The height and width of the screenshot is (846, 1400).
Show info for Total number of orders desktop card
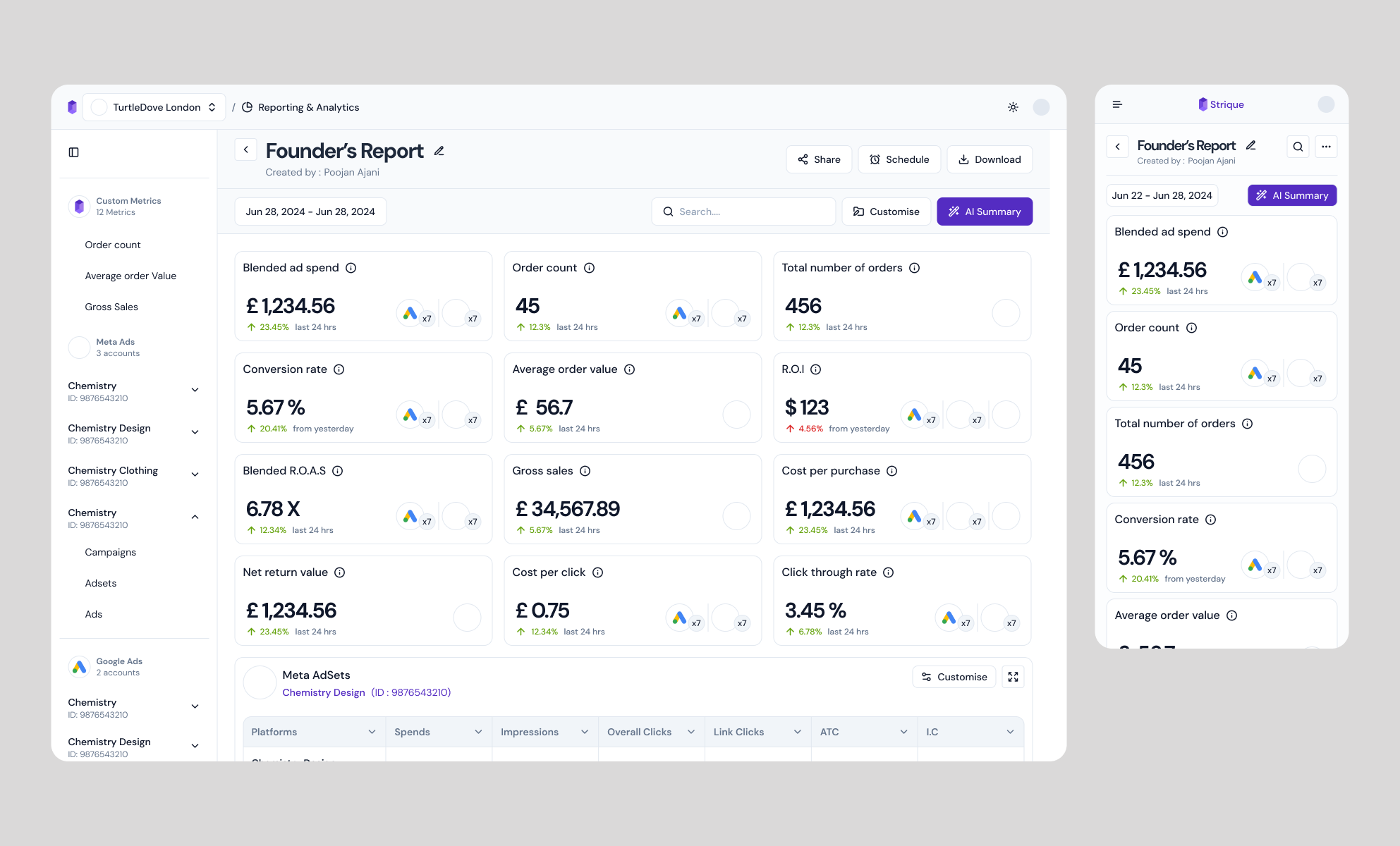pyautogui.click(x=915, y=268)
